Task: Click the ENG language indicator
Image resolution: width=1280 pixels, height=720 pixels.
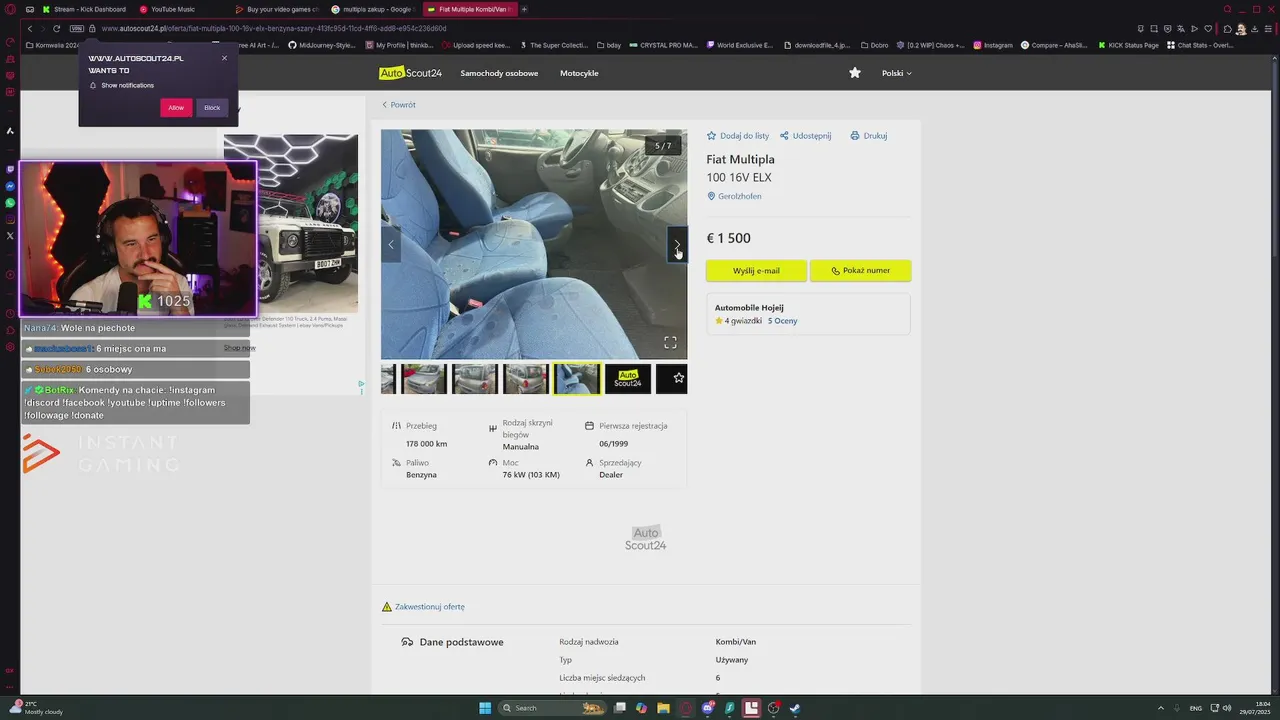Action: coord(1195,708)
